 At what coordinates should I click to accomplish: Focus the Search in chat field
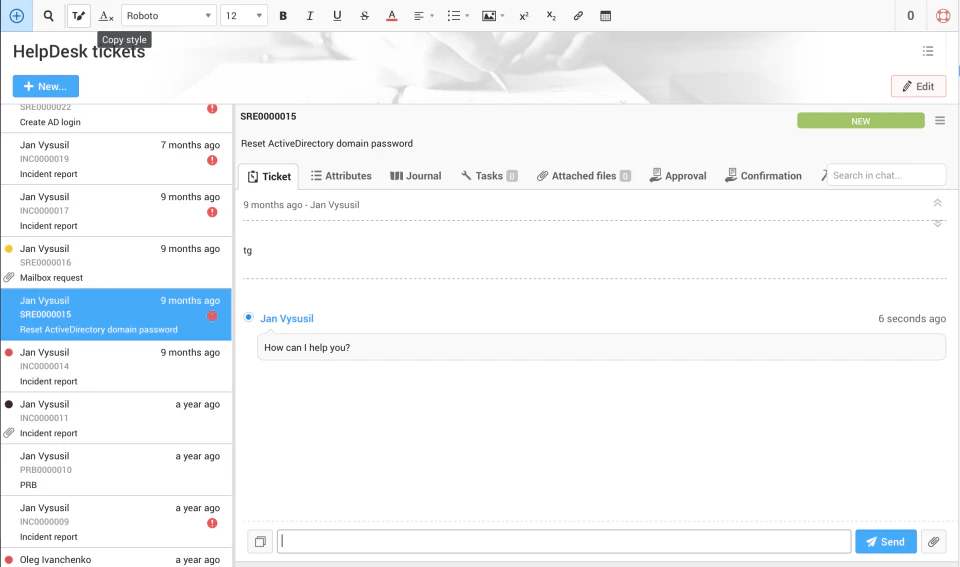tap(886, 175)
